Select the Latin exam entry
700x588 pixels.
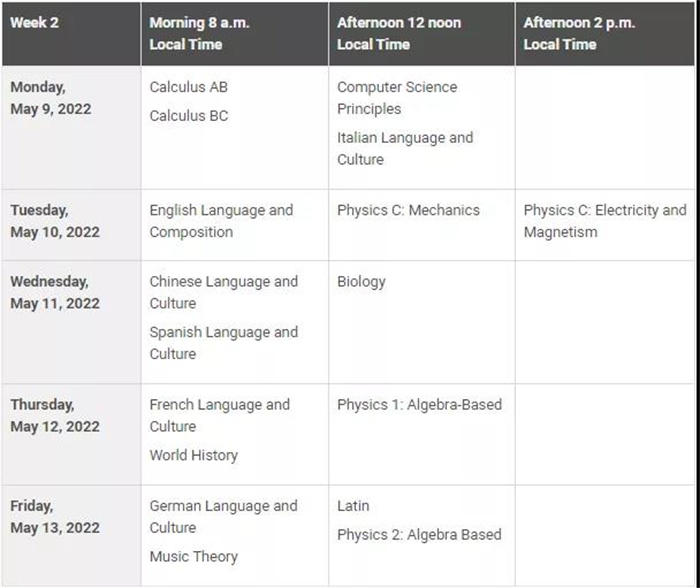(x=353, y=506)
